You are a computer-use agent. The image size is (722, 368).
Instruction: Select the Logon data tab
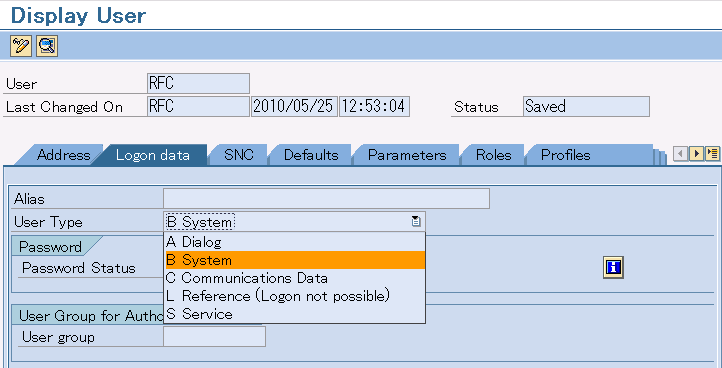tap(152, 155)
